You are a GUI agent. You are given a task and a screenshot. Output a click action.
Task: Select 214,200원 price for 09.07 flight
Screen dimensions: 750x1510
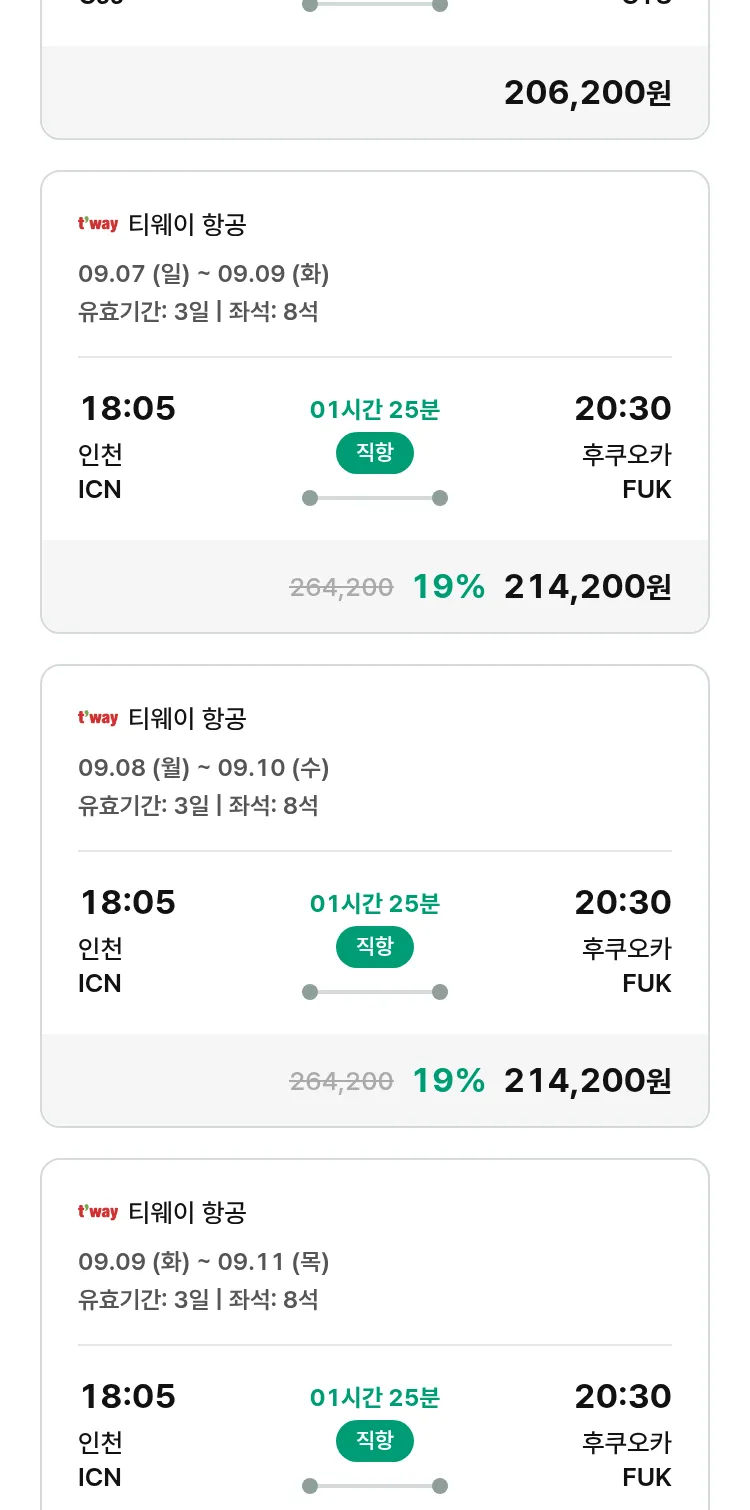587,587
